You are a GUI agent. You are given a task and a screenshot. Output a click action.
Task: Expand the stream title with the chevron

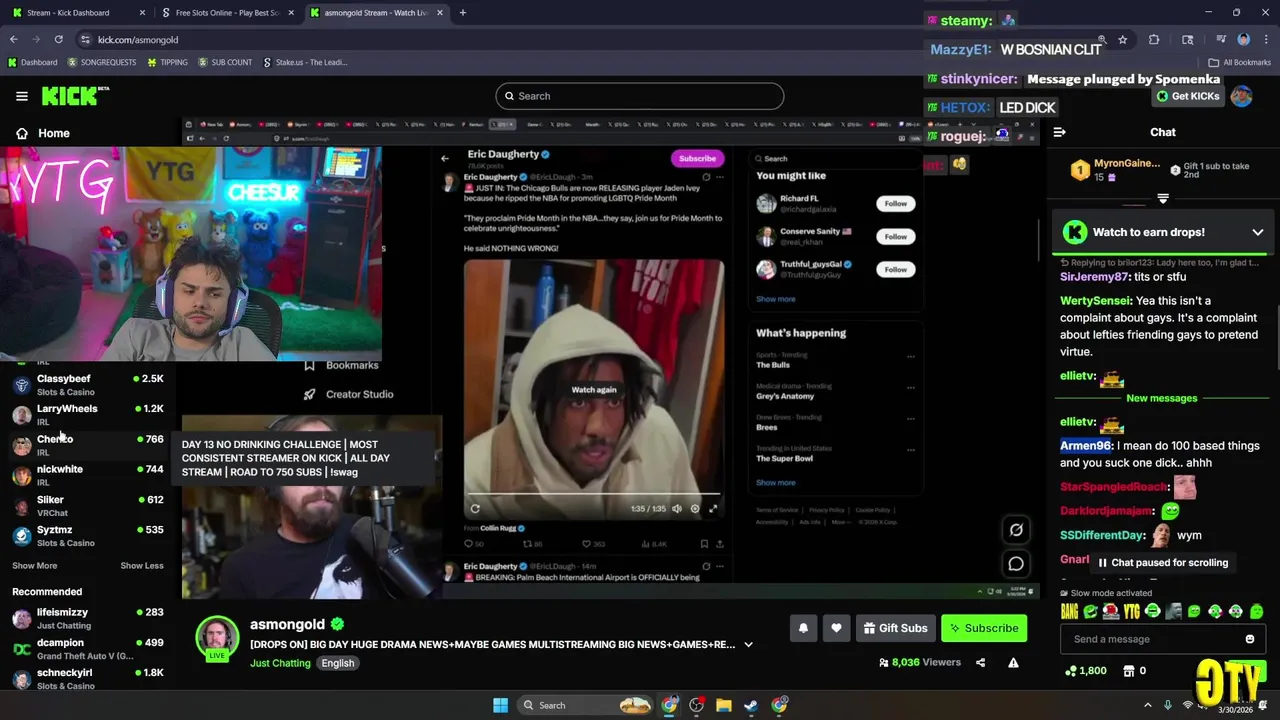pos(748,645)
